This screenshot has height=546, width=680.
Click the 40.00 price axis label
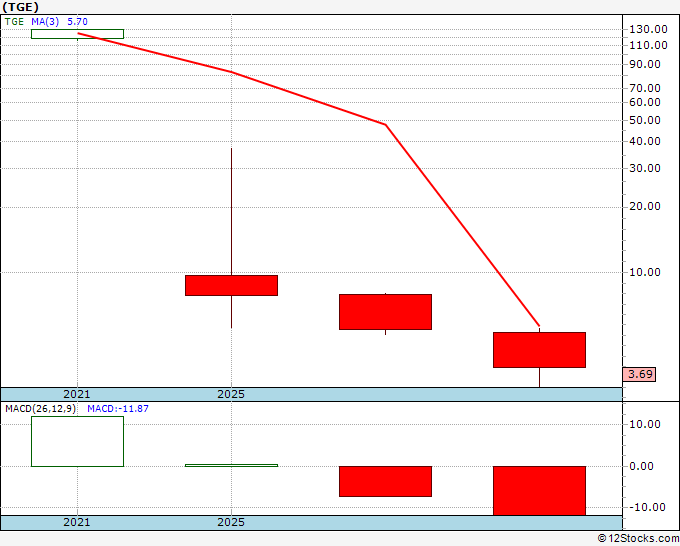(x=645, y=141)
